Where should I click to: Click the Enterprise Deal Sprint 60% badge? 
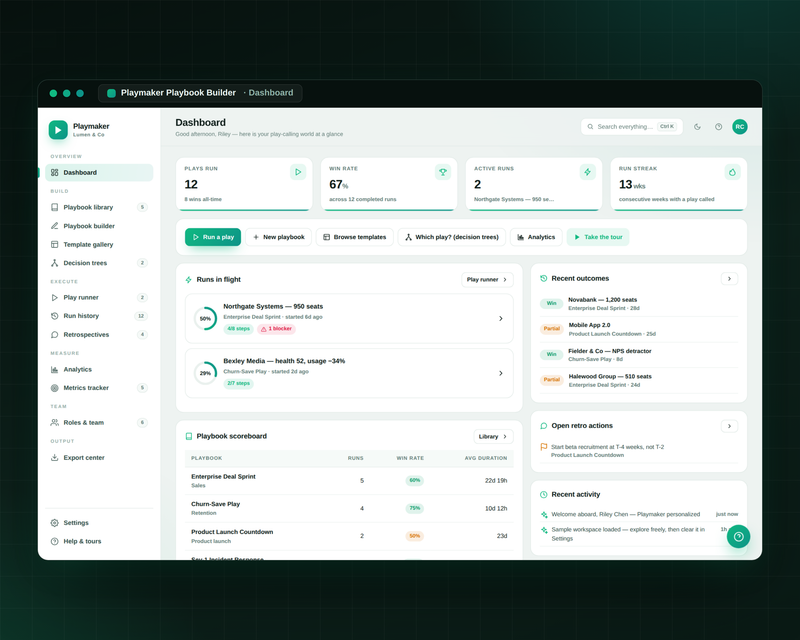tap(414, 480)
